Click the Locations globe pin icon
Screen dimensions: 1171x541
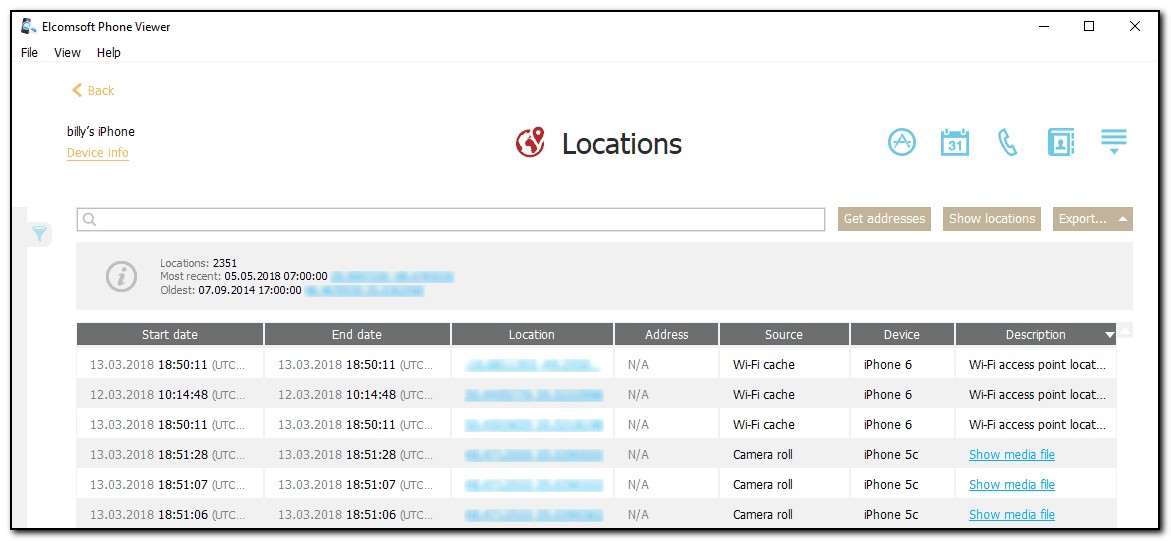coord(530,143)
